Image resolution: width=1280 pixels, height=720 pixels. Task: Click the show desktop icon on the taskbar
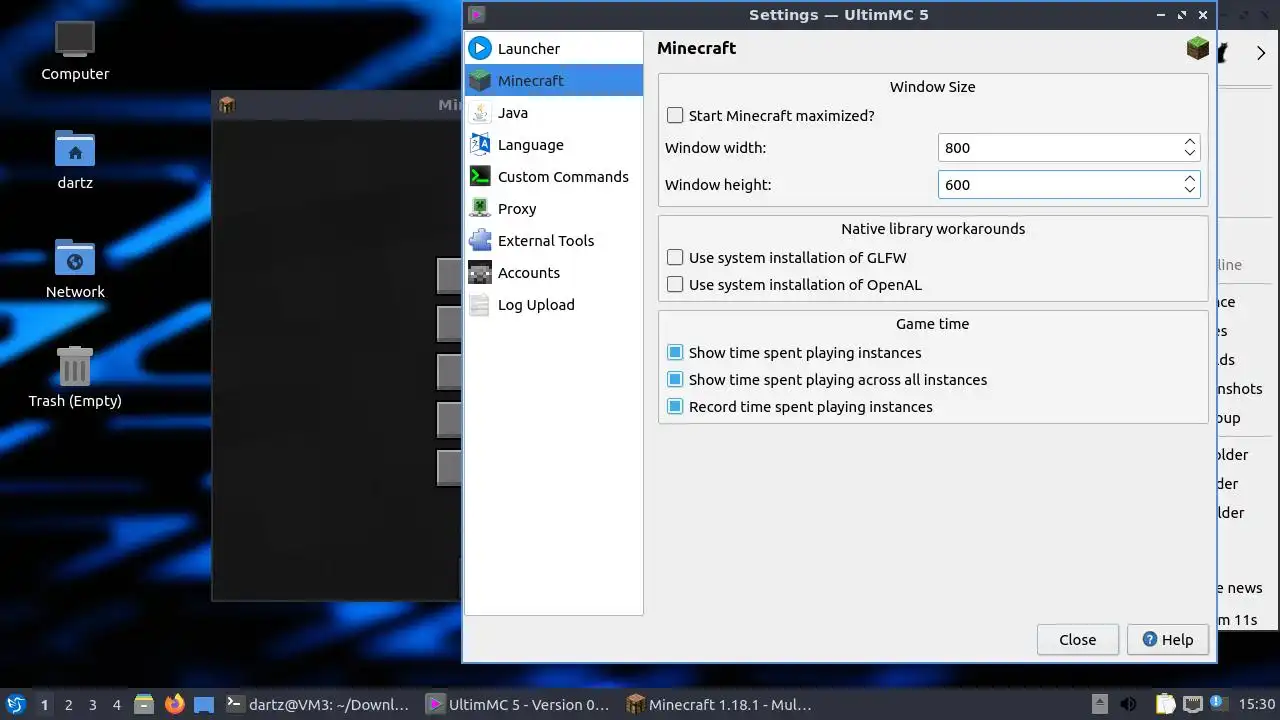[204, 704]
